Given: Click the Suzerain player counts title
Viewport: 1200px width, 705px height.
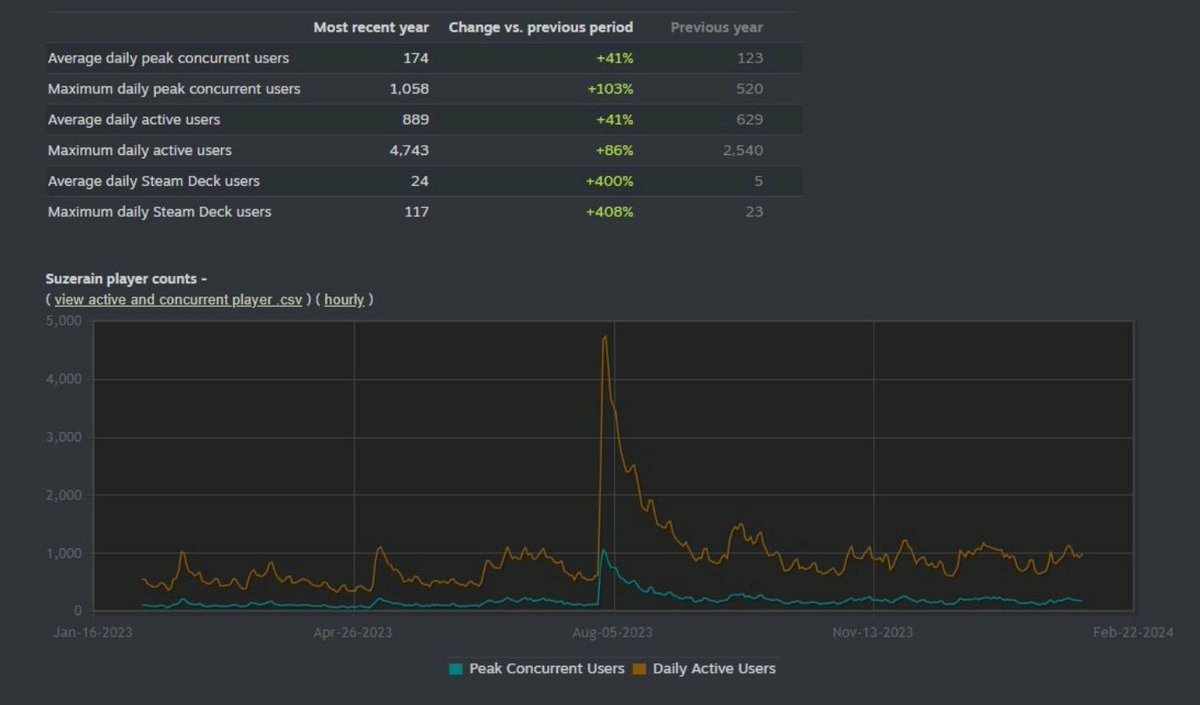Looking at the screenshot, I should coord(124,278).
